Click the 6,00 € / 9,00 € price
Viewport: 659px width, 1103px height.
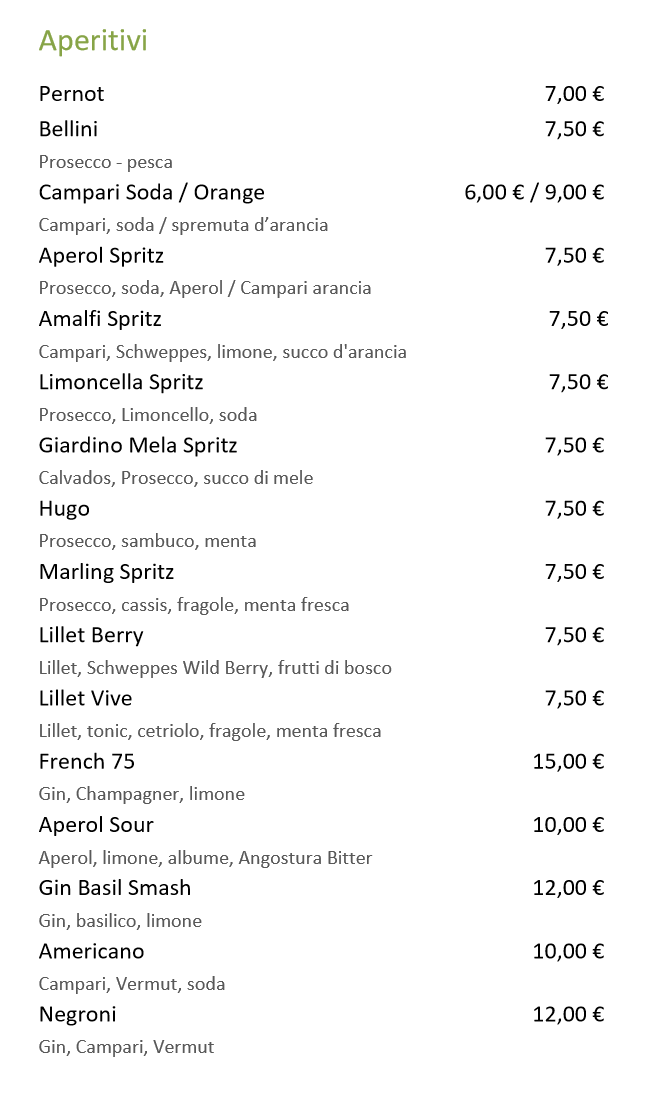pyautogui.click(x=534, y=192)
